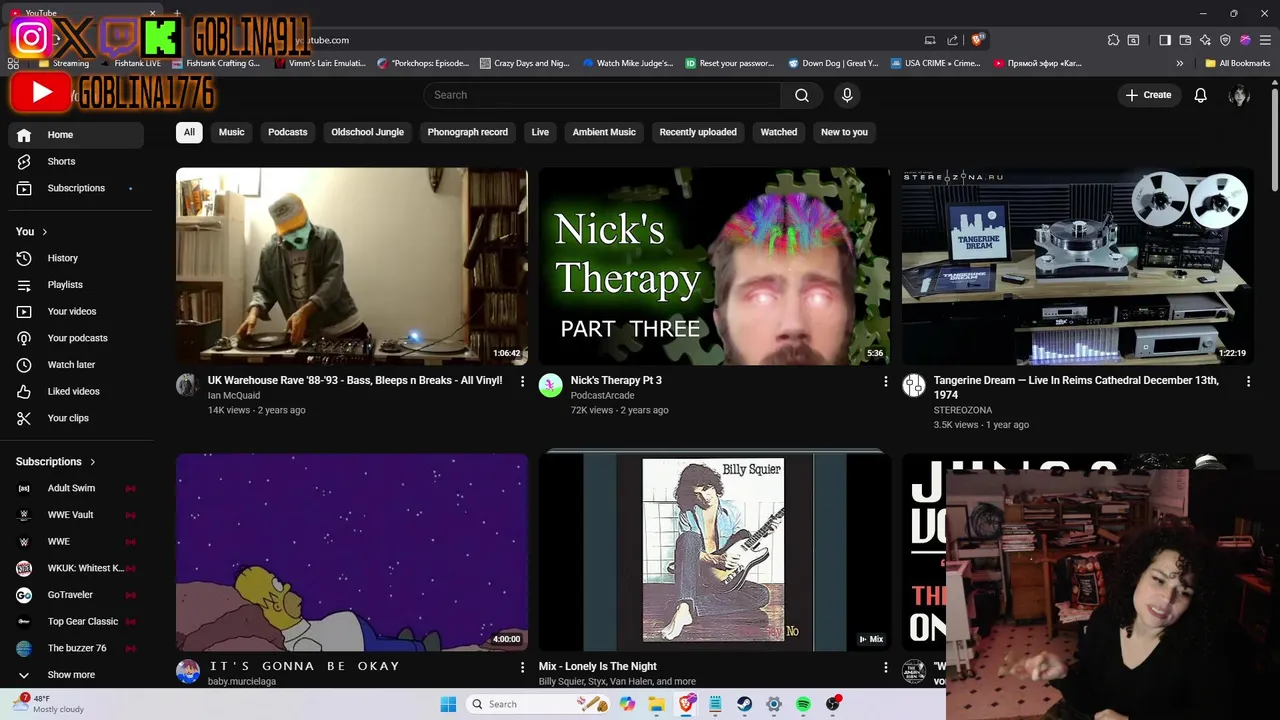This screenshot has height=720, width=1280.
Task: Play the Homer Simpson It's Gonna Be Okay thumbnail
Action: 352,552
